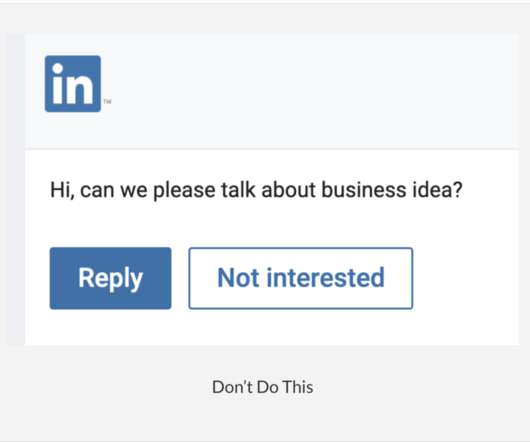Click the word "please" in the message
This screenshot has height=442, width=530.
point(184,191)
